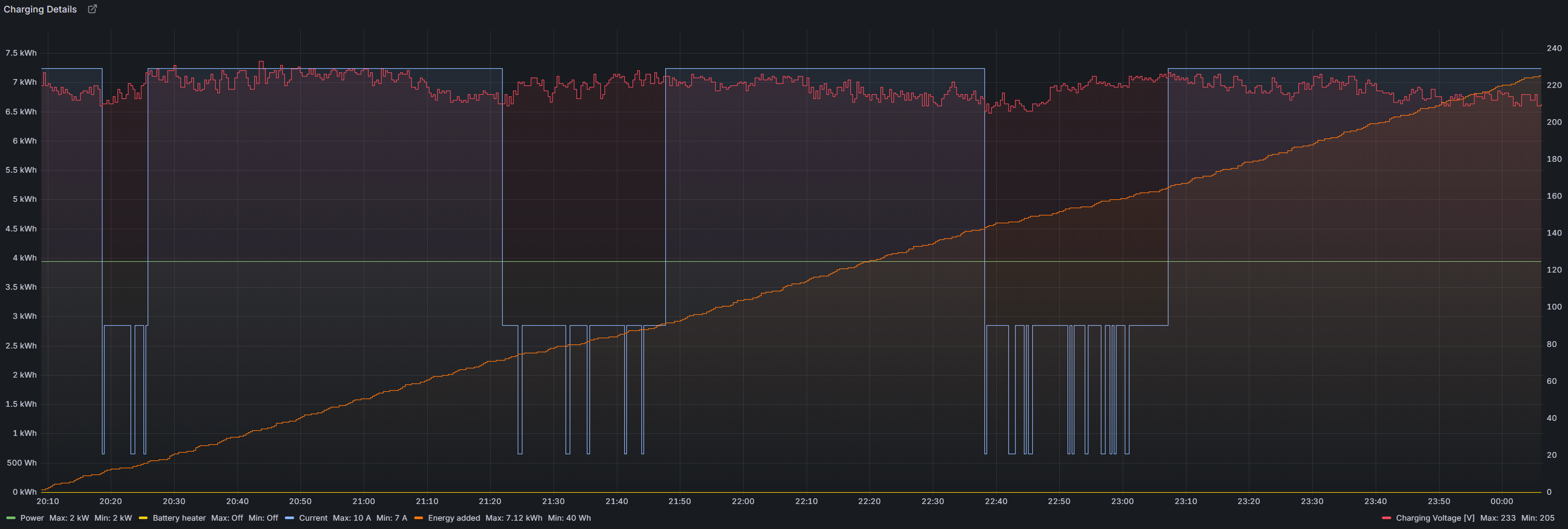Click the "21:00" time axis label
Image resolution: width=1568 pixels, height=529 pixels.
point(363,501)
